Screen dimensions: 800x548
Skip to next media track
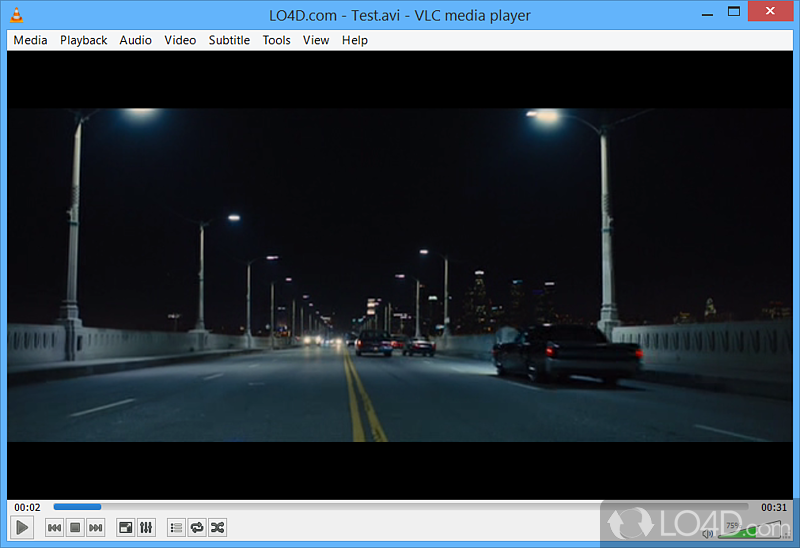point(95,527)
